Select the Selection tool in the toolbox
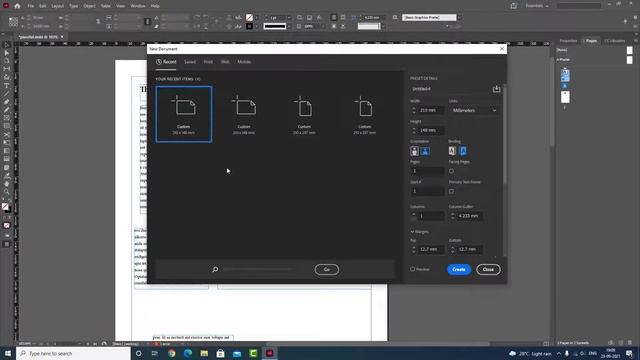This screenshot has height=360, width=640. pyautogui.click(x=7, y=45)
